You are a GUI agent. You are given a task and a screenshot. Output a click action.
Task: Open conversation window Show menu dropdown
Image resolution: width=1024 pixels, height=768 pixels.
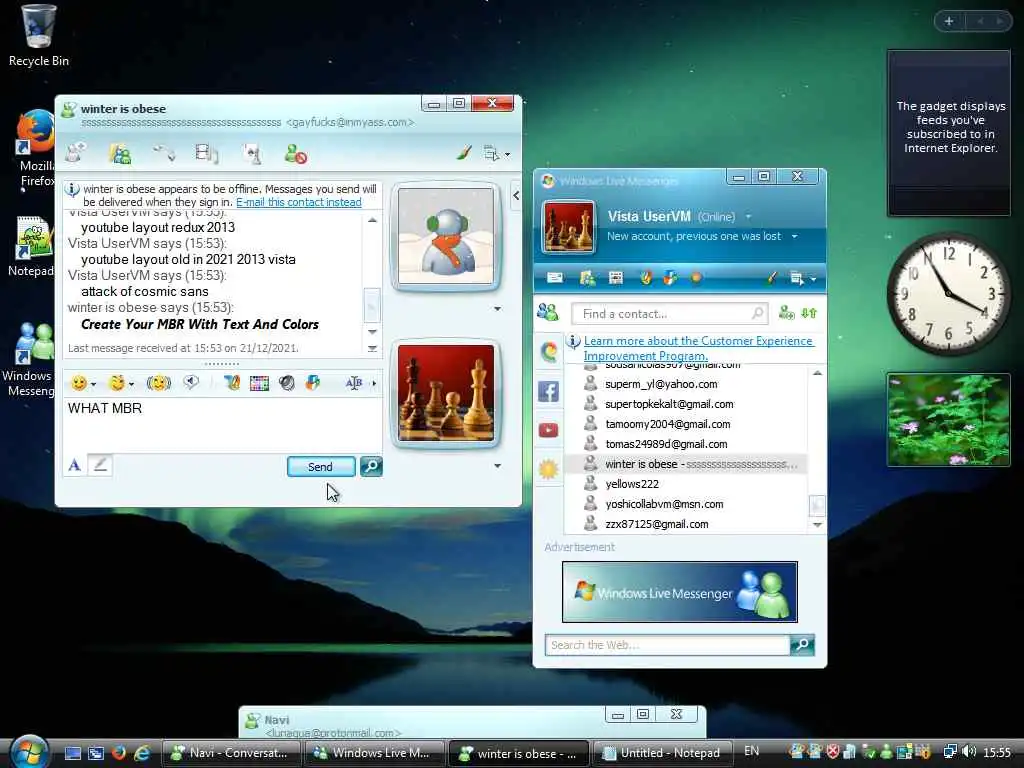(x=496, y=154)
